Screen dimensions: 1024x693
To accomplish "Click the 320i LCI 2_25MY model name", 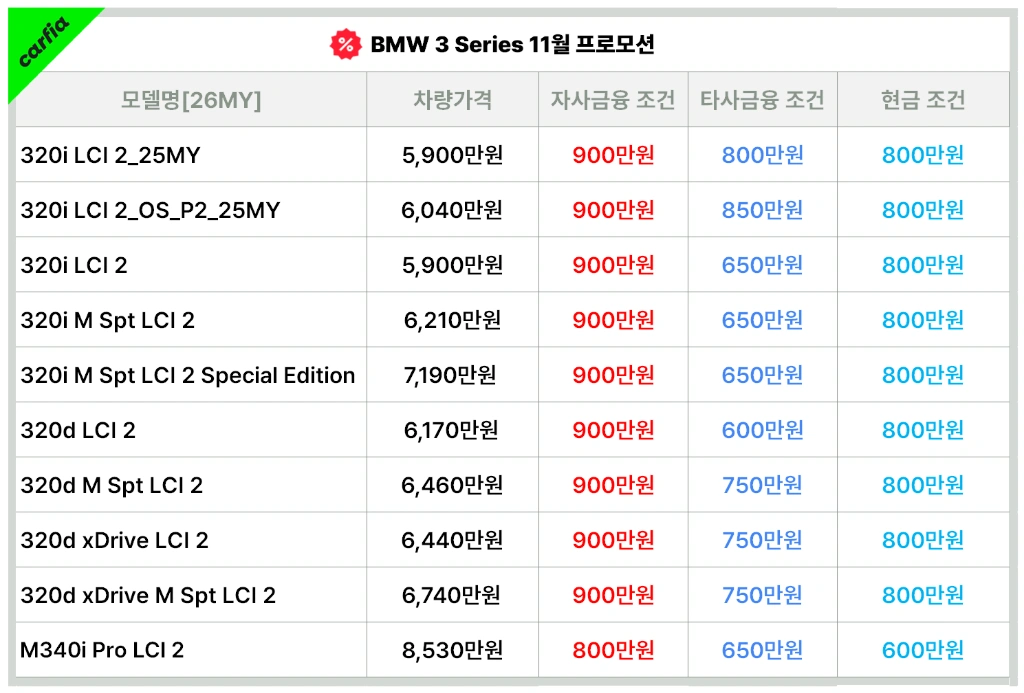I will tap(110, 155).
